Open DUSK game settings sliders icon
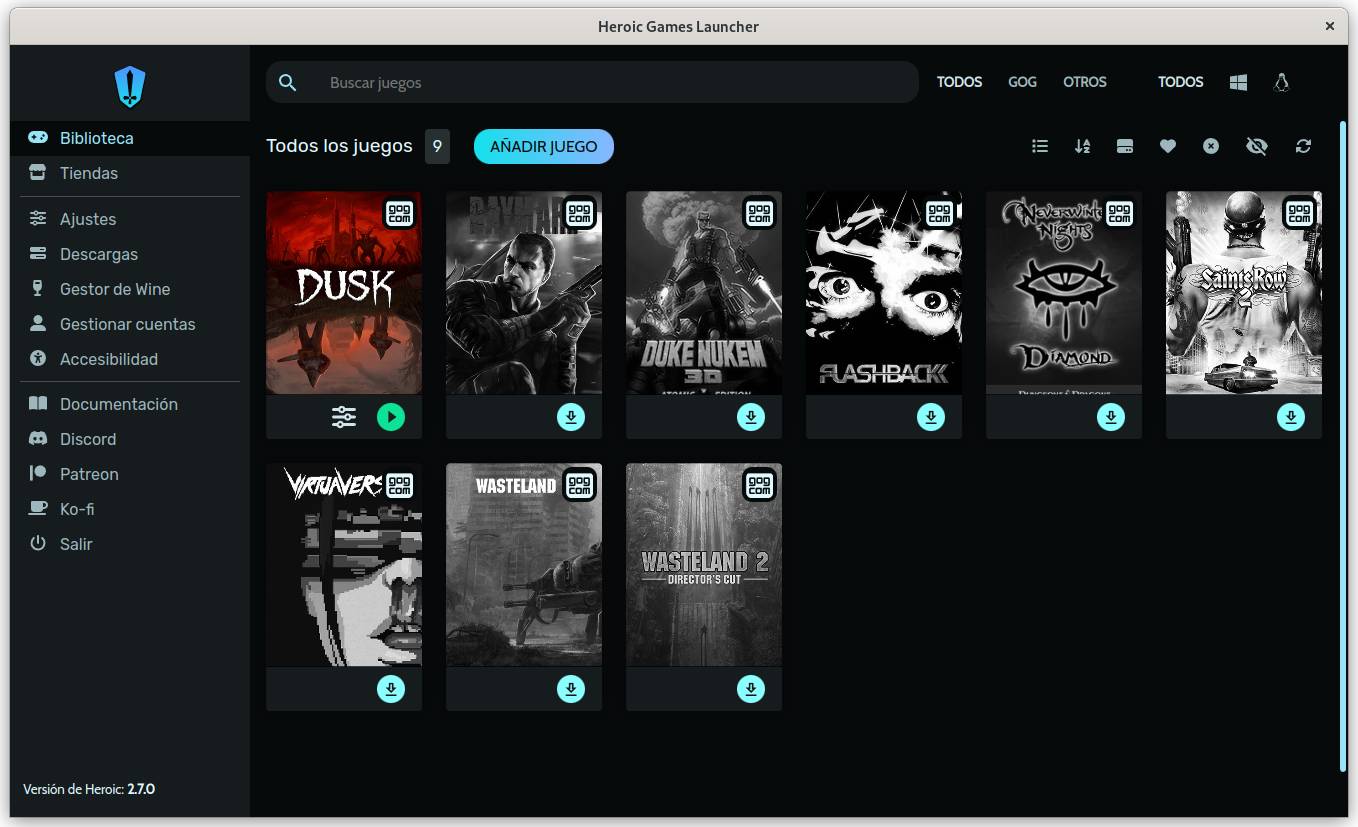Screen dimensions: 1358x827 click(344, 417)
